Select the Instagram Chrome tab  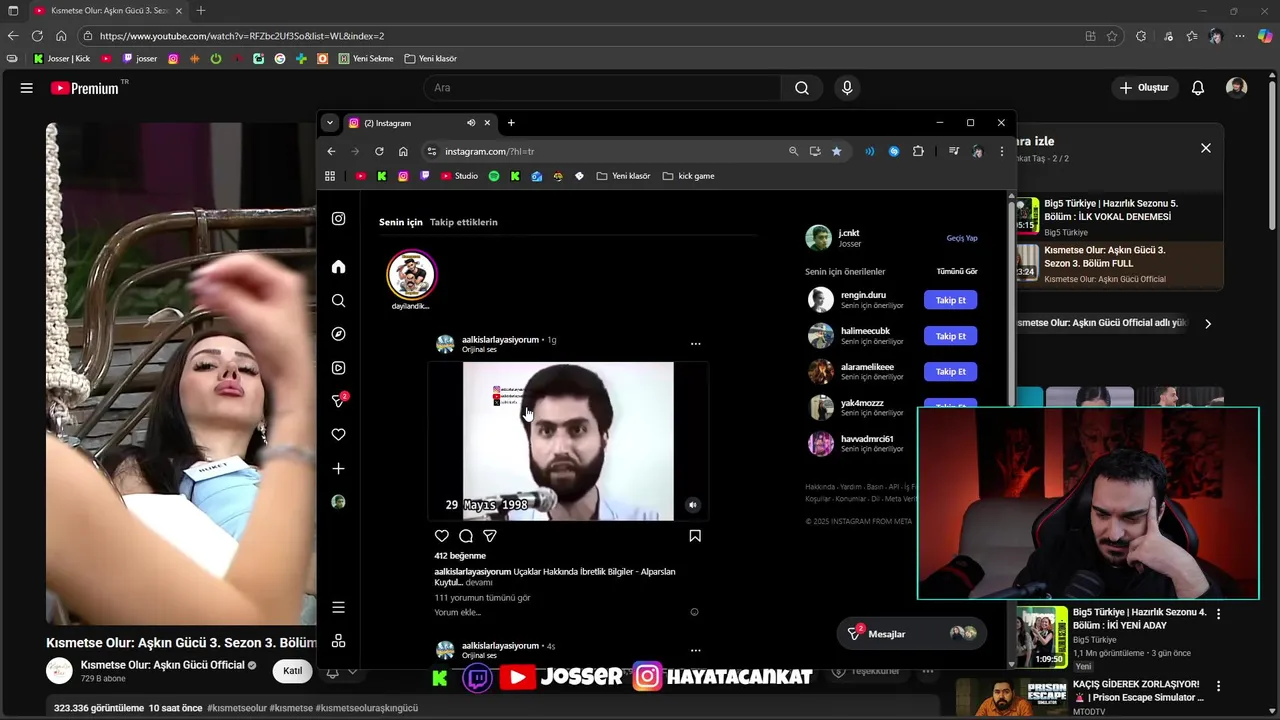[x=420, y=123]
